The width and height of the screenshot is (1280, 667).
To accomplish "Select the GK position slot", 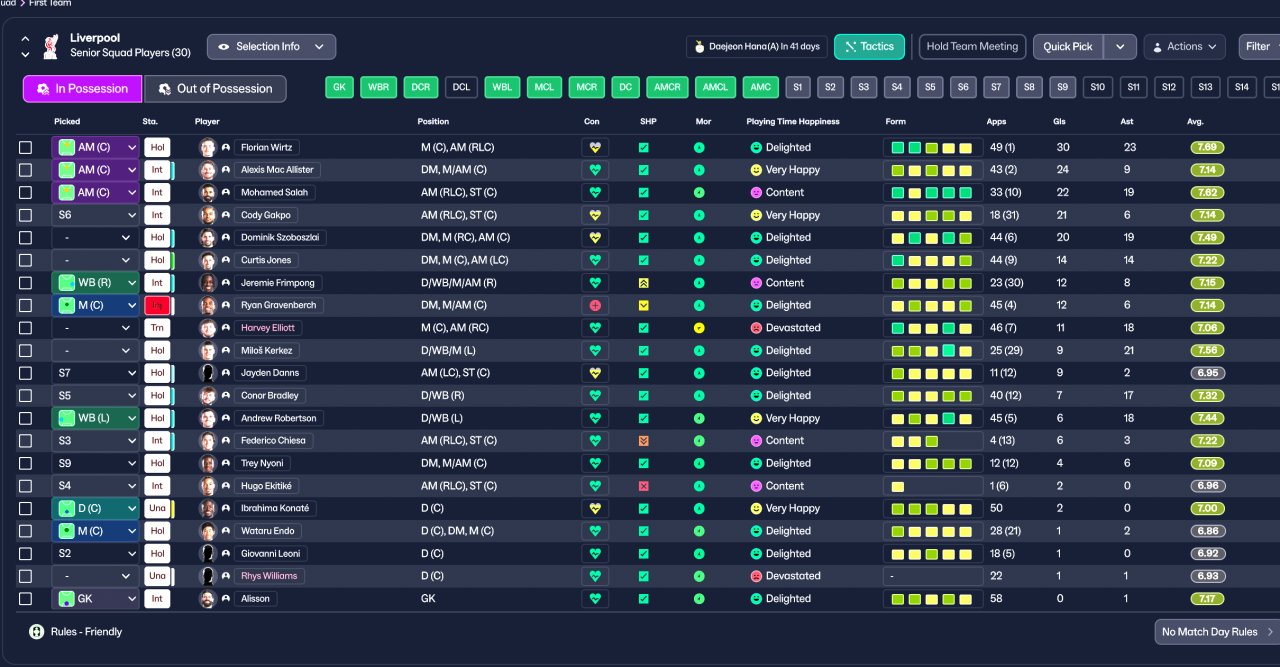I will [339, 88].
